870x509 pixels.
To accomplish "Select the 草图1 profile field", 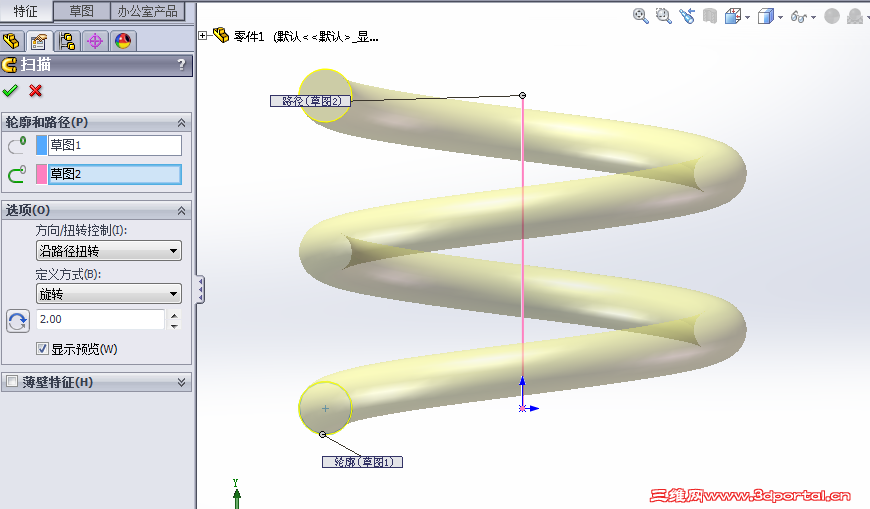I will [115, 145].
